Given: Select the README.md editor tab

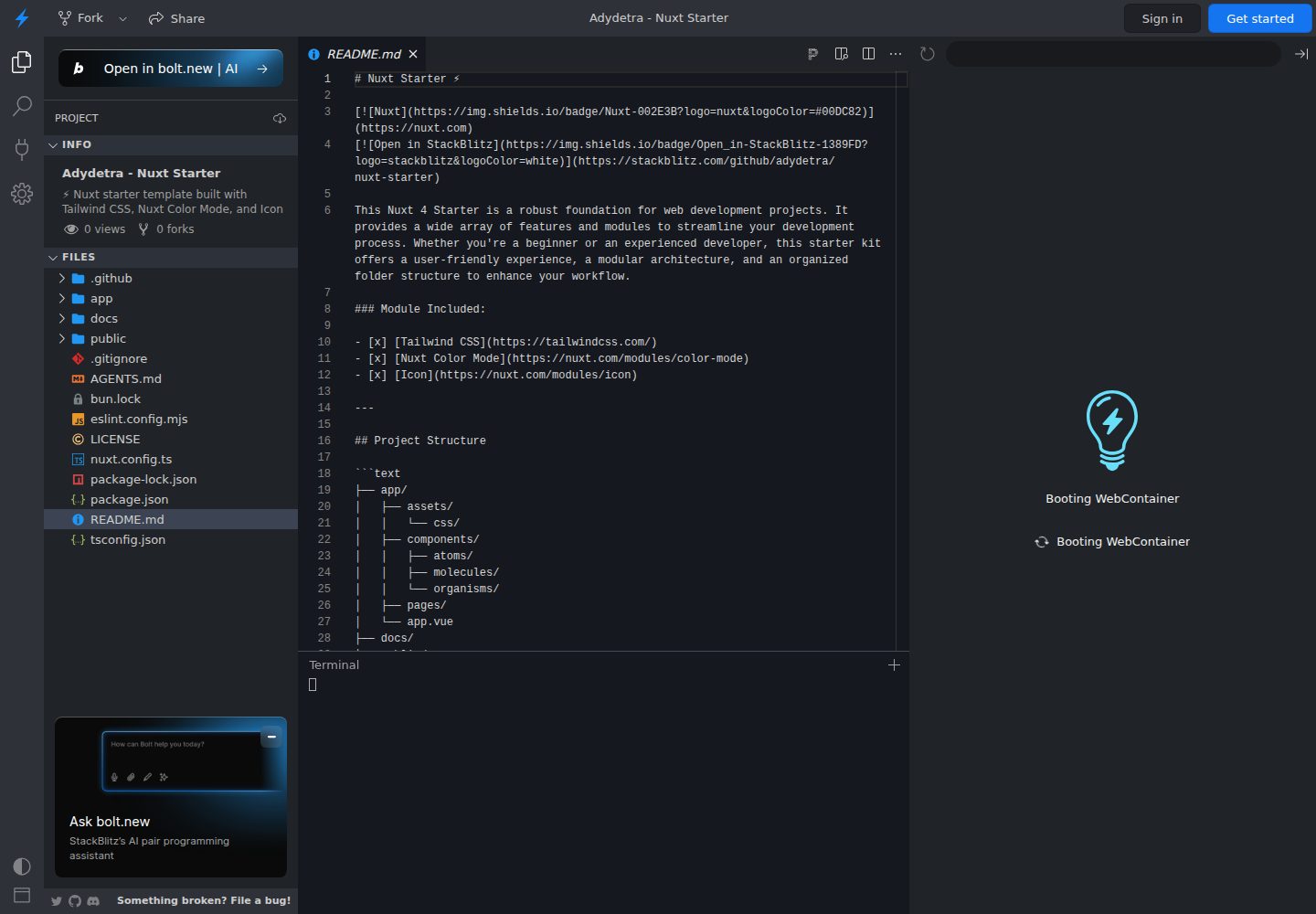Looking at the screenshot, I should 363,54.
